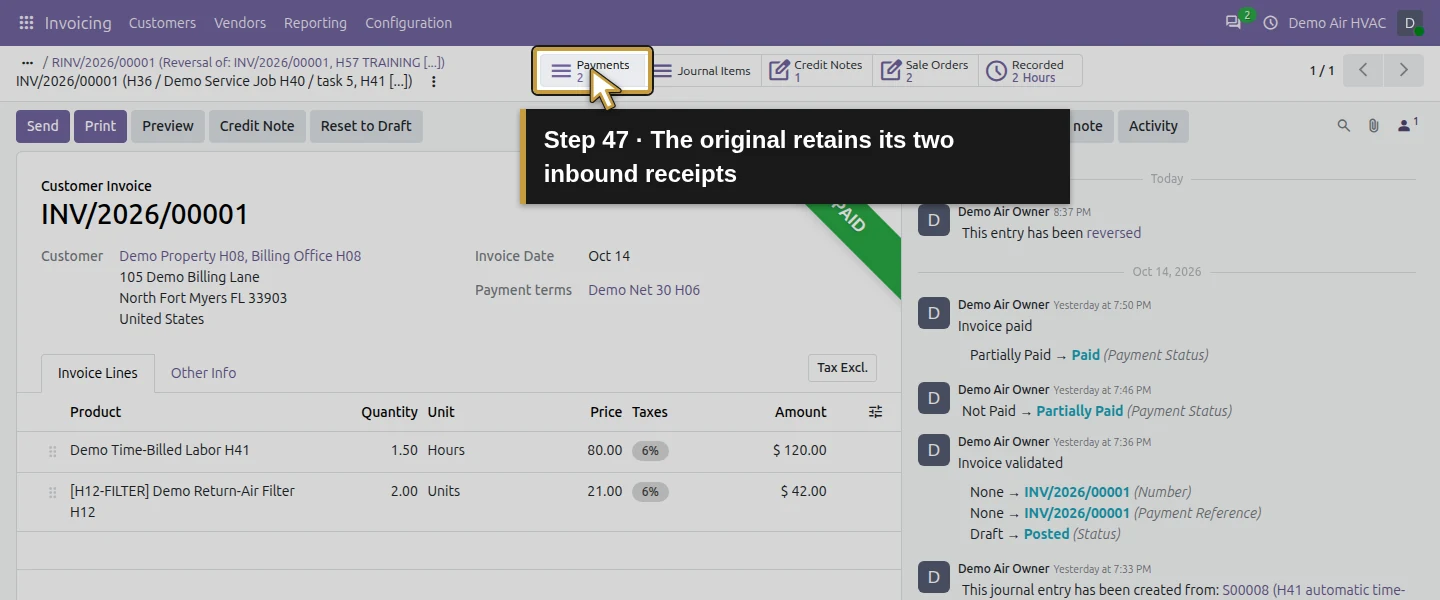
Task: Open customer Demo Property H08 link
Action: point(240,256)
